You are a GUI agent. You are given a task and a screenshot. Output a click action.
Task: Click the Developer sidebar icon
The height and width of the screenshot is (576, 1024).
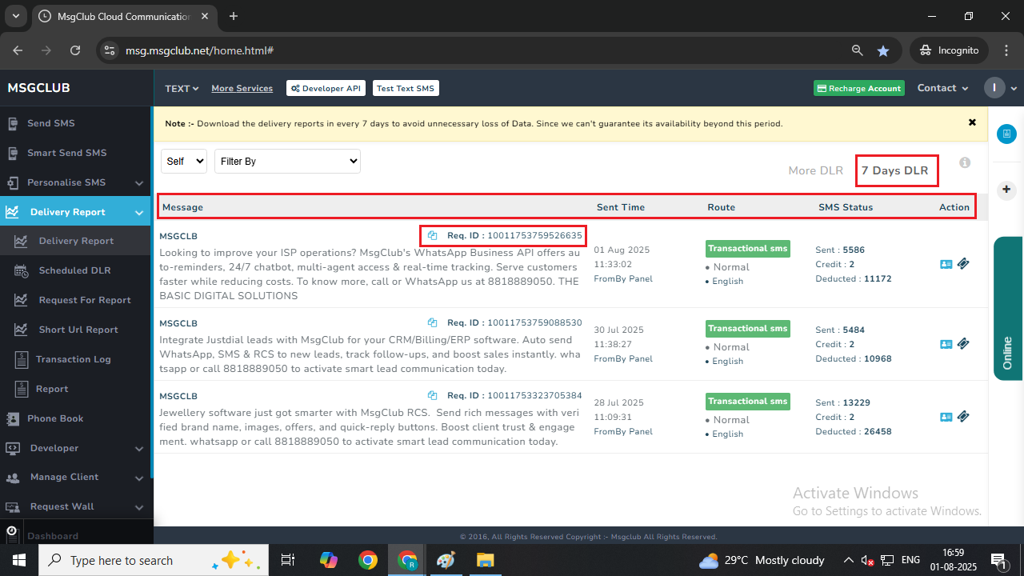[x=12, y=448]
